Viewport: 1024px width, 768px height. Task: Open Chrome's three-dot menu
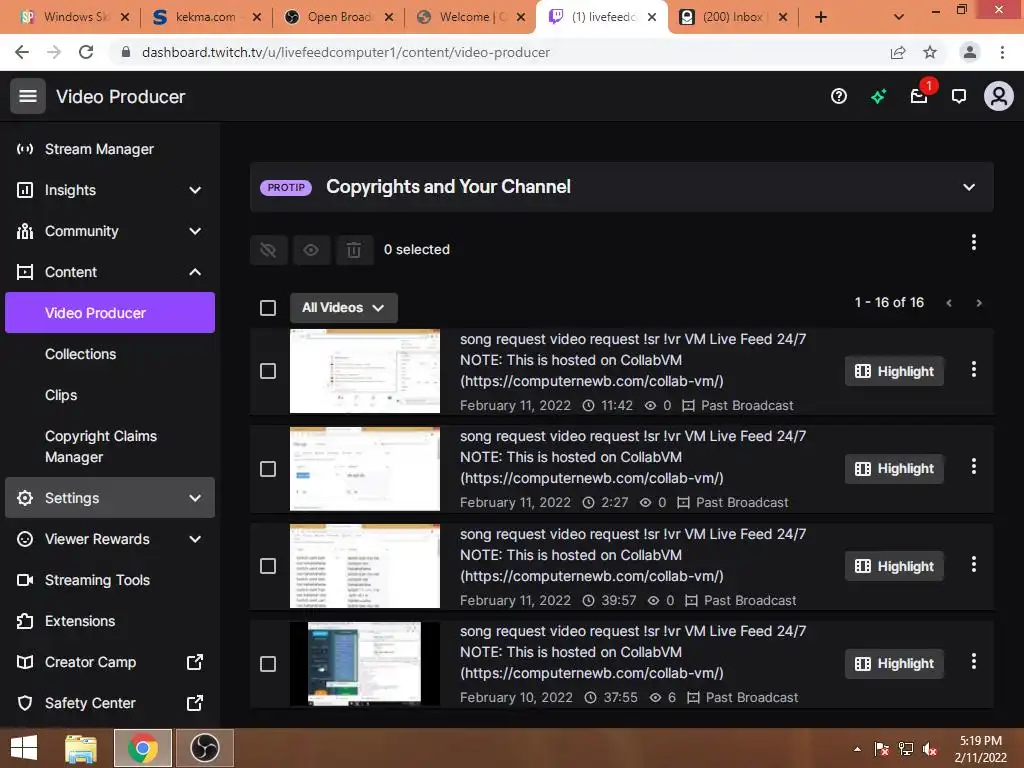(1002, 52)
